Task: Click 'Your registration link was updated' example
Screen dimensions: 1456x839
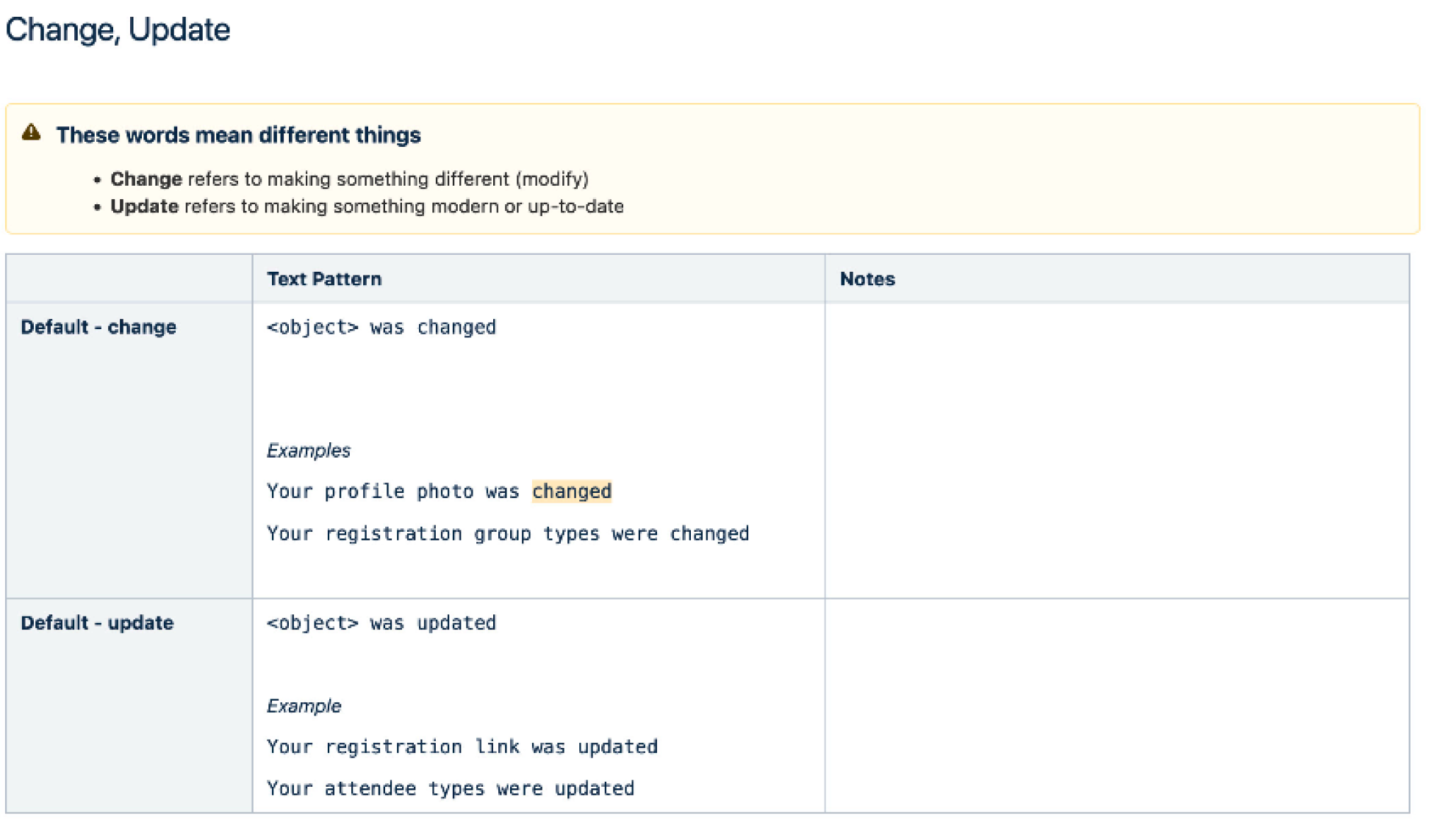Action: tap(462, 747)
